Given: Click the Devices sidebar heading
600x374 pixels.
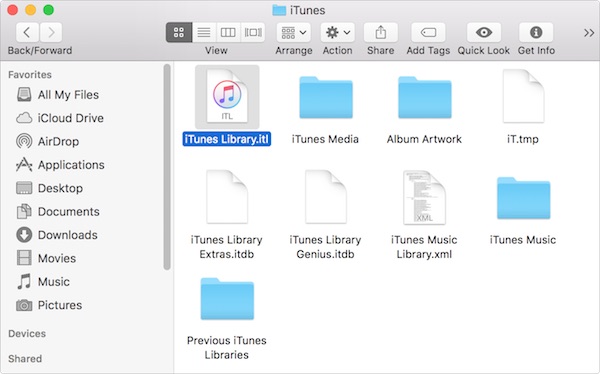Looking at the screenshot, I should click(x=27, y=333).
